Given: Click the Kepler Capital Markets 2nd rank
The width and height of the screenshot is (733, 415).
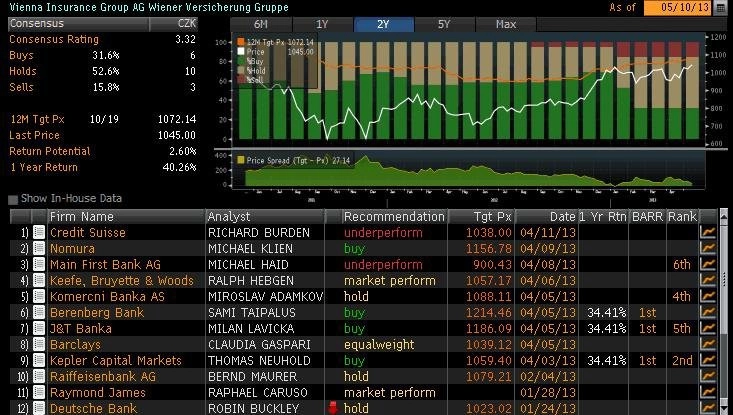Looking at the screenshot, I should click(x=682, y=360).
